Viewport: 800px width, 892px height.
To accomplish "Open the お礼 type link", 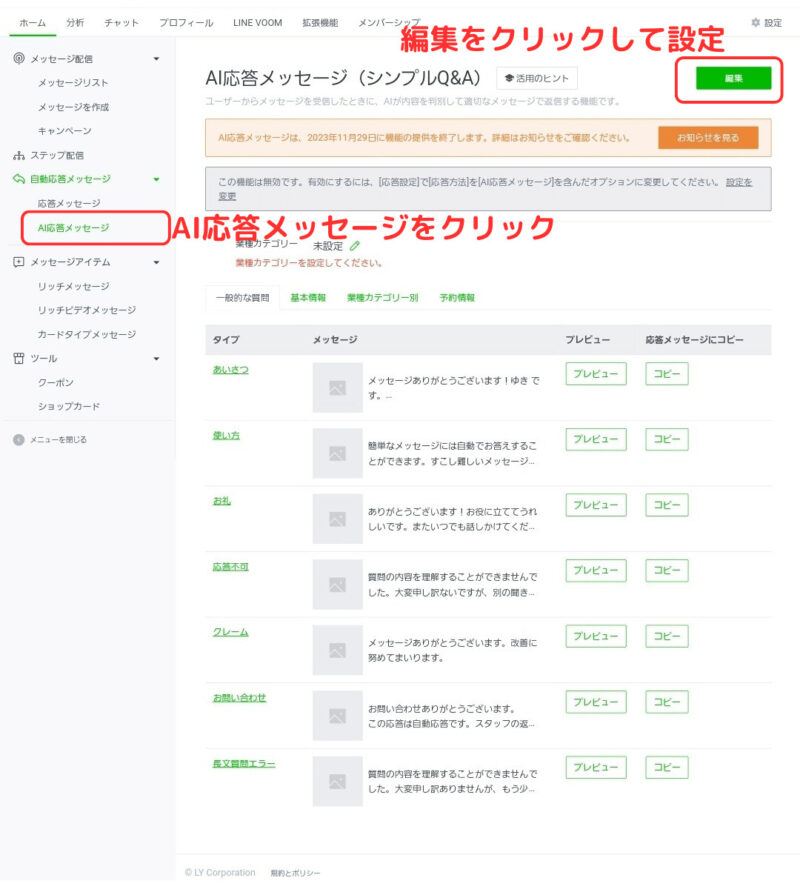I will pyautogui.click(x=221, y=501).
